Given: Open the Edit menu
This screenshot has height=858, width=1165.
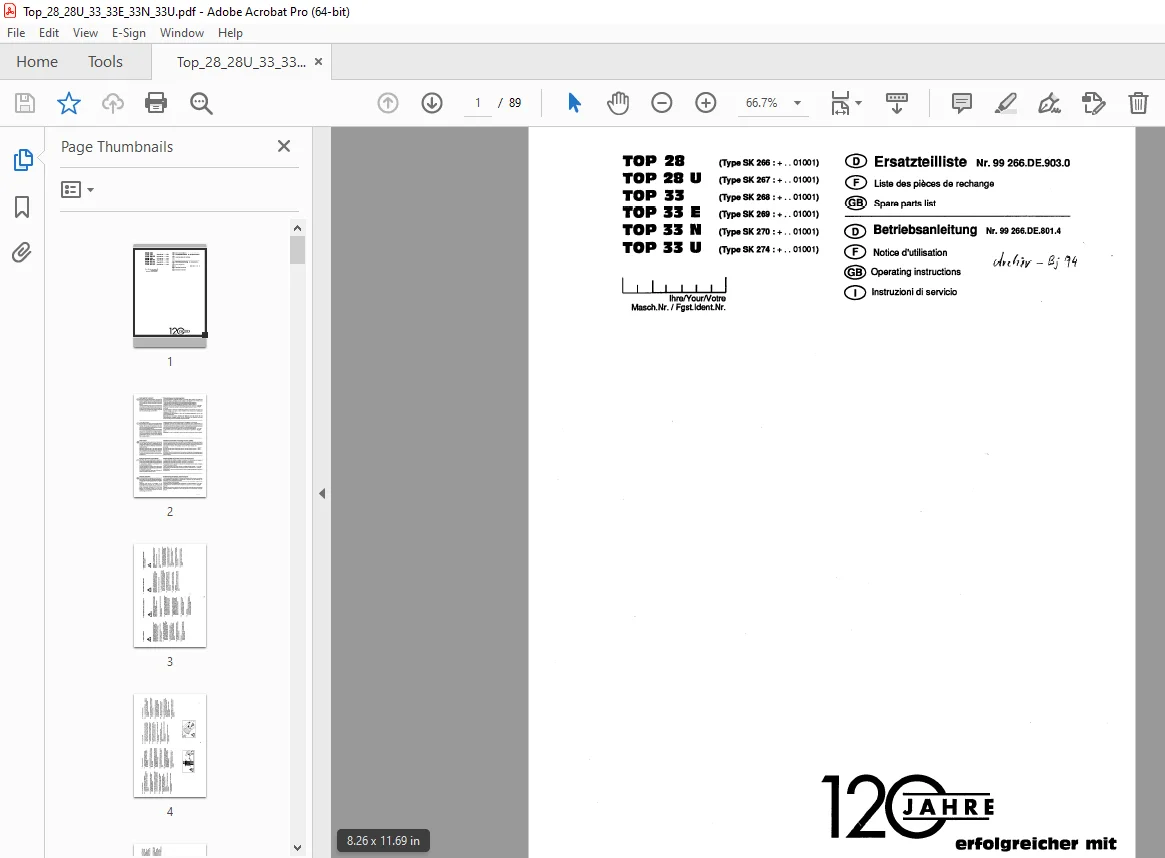Looking at the screenshot, I should click(49, 33).
